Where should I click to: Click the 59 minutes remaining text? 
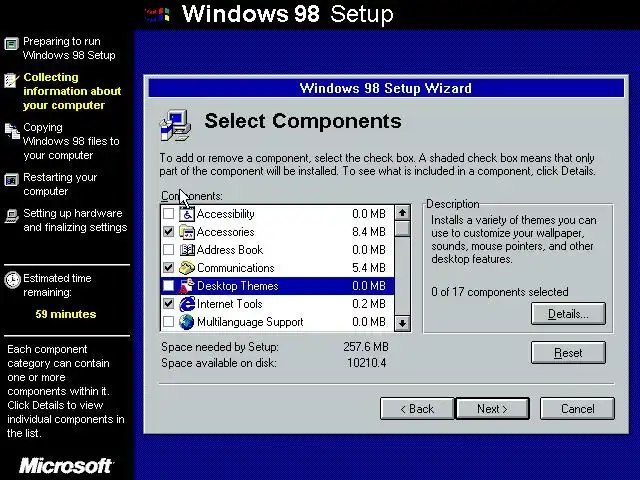tap(66, 314)
